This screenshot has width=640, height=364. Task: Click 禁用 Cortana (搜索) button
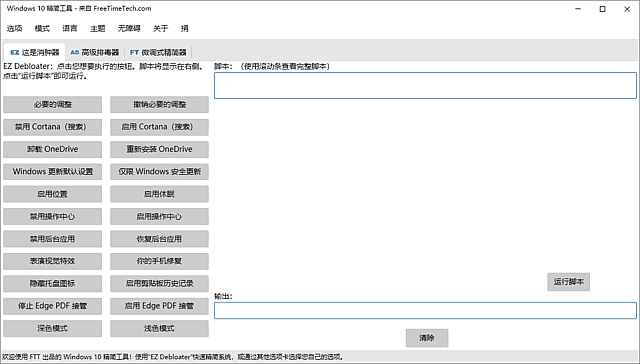tap(53, 127)
